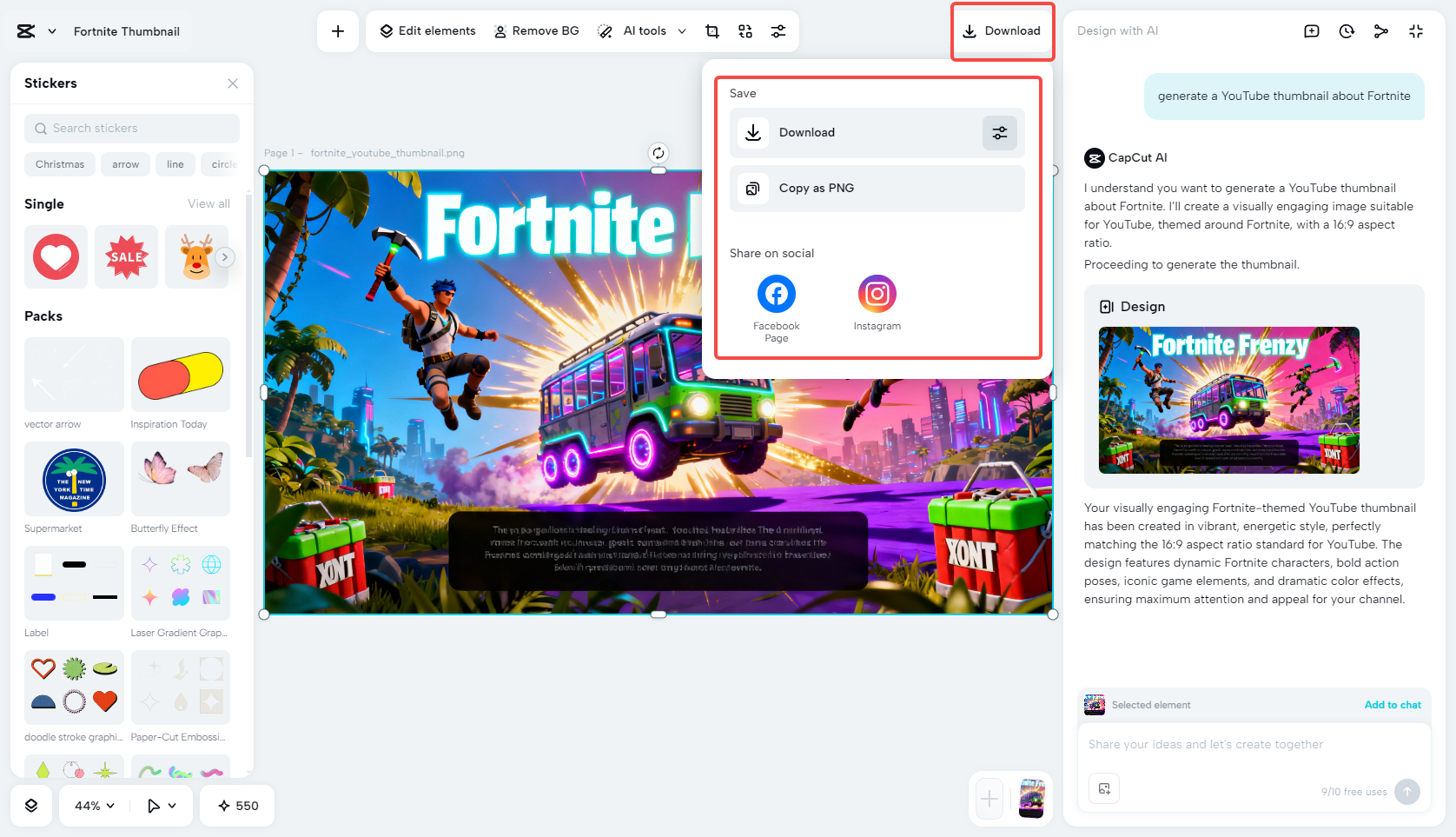Select the Crop tool in the toolbar
The width and height of the screenshot is (1456, 837).
(711, 30)
